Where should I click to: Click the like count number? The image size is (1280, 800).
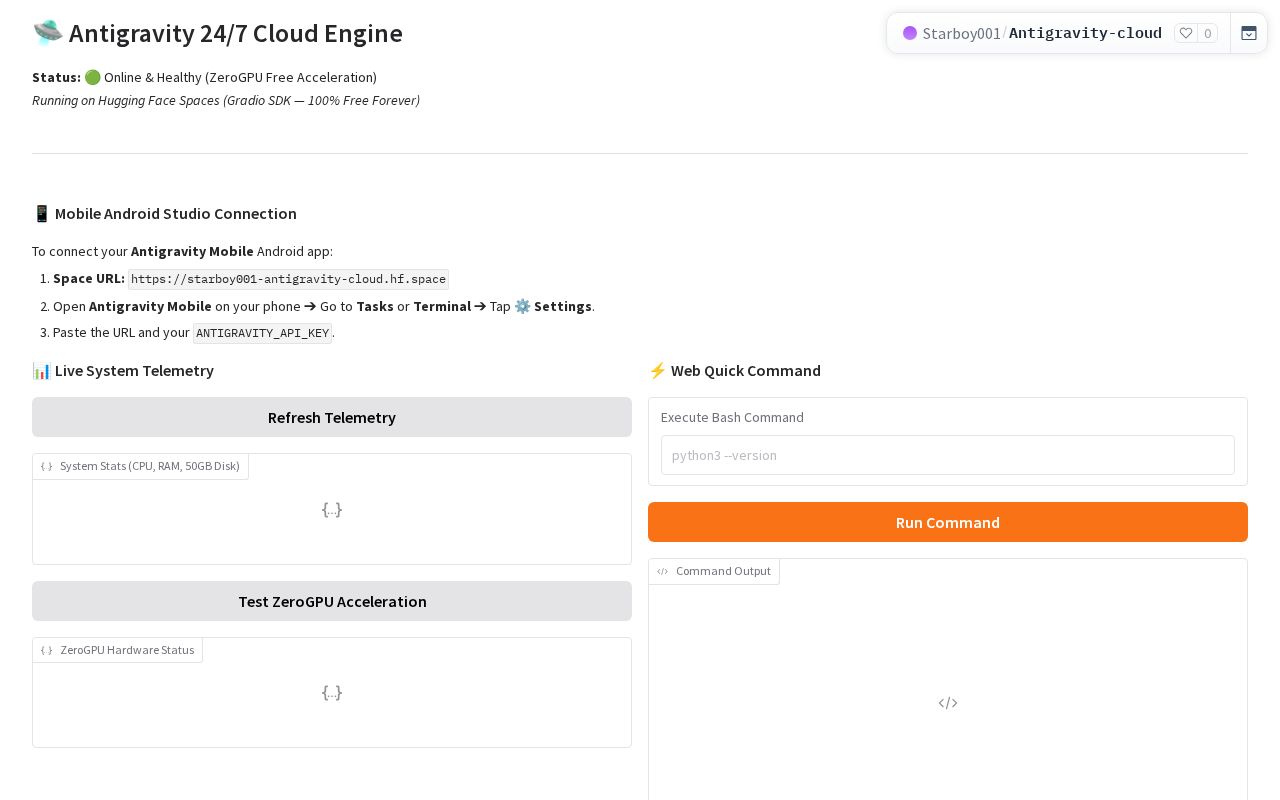pyautogui.click(x=1208, y=33)
